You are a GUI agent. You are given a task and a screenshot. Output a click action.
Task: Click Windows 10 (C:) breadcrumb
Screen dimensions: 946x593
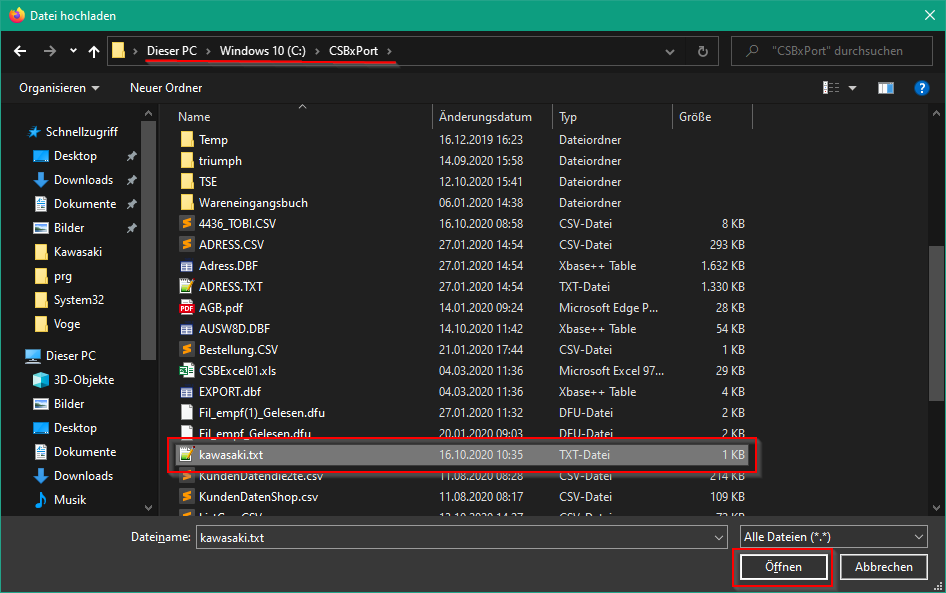point(262,51)
